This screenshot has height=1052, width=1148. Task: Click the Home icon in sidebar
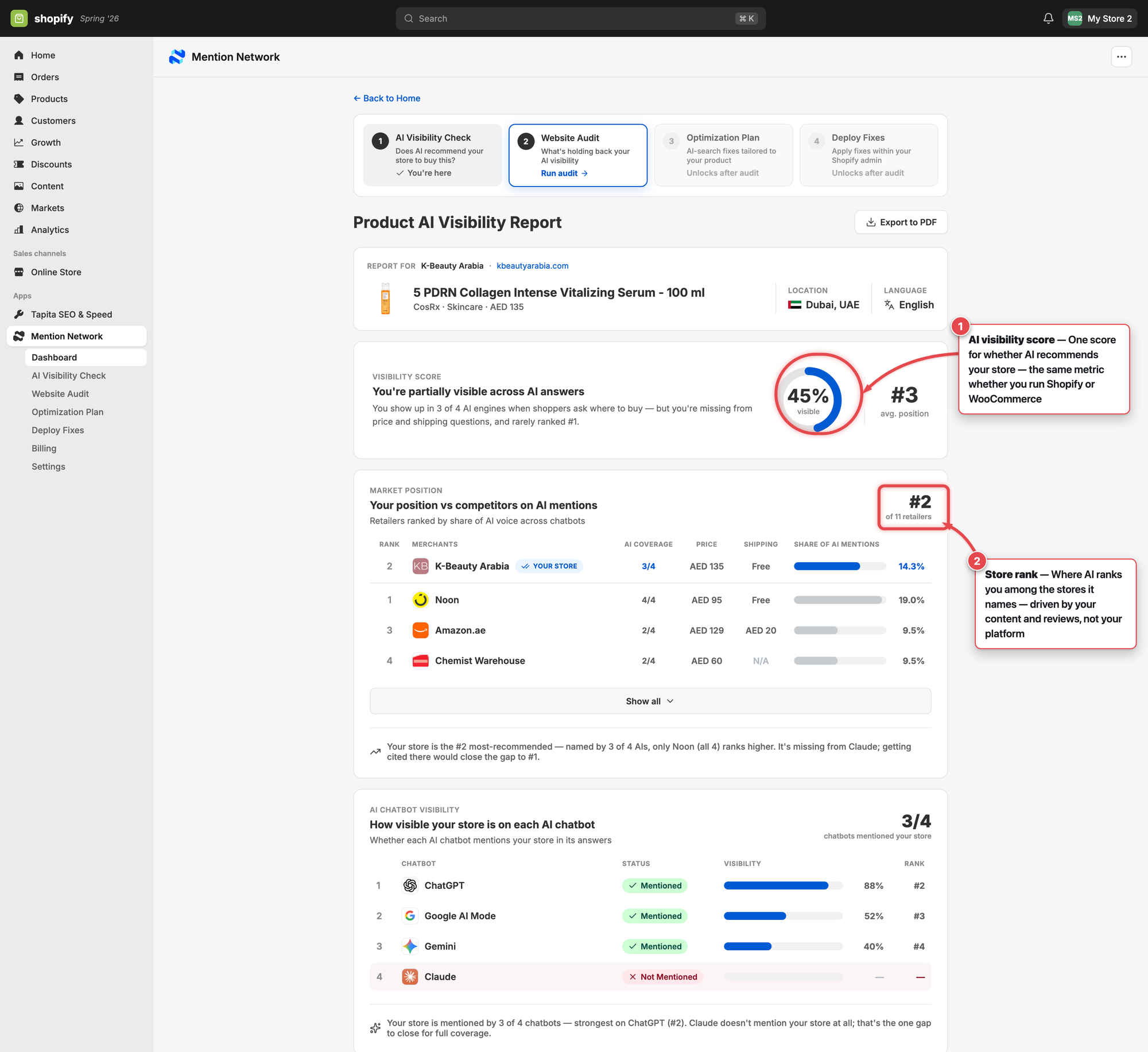(x=19, y=55)
